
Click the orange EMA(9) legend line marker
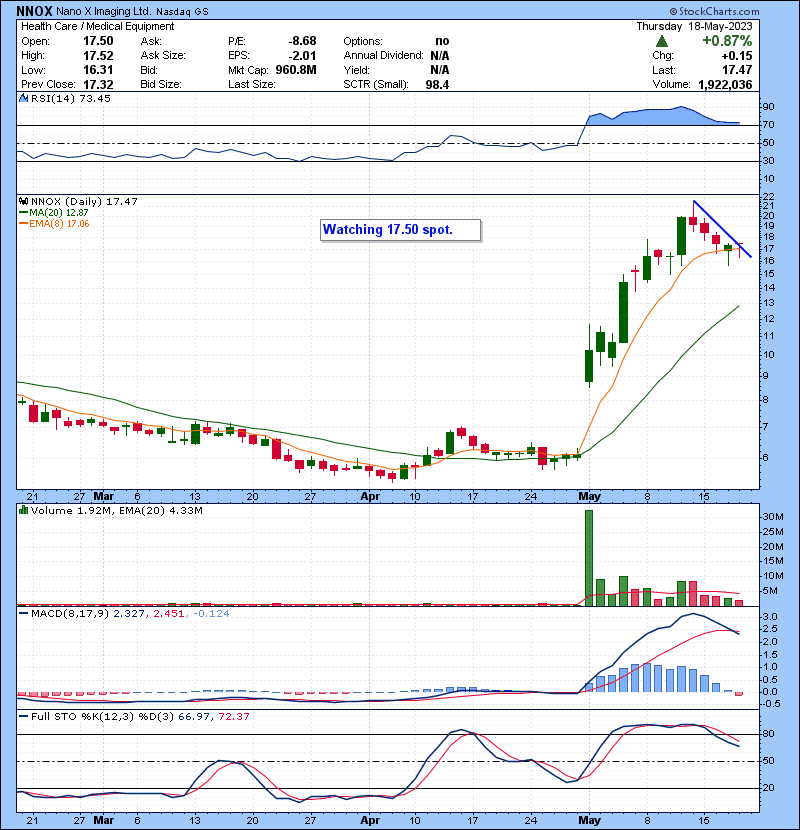click(23, 225)
